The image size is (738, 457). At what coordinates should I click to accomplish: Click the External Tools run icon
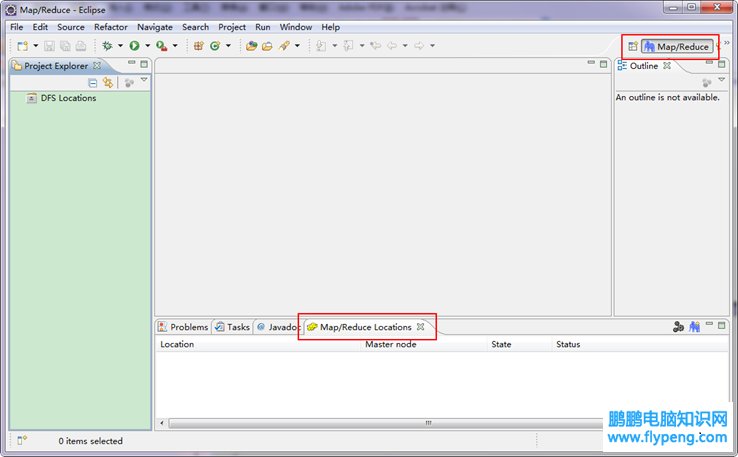point(162,46)
